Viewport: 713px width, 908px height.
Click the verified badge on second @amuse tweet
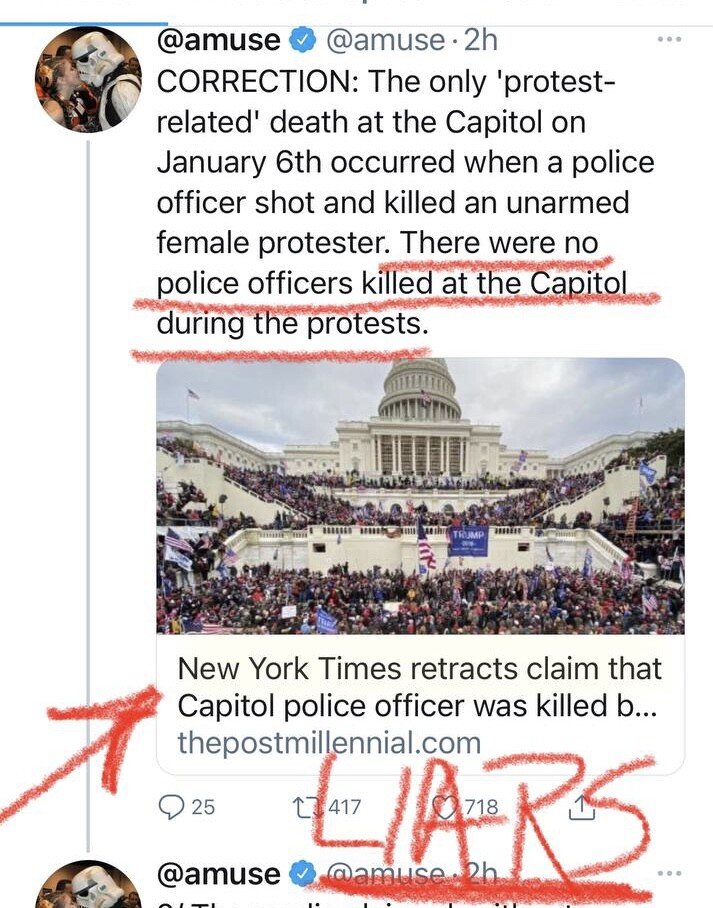click(x=302, y=874)
